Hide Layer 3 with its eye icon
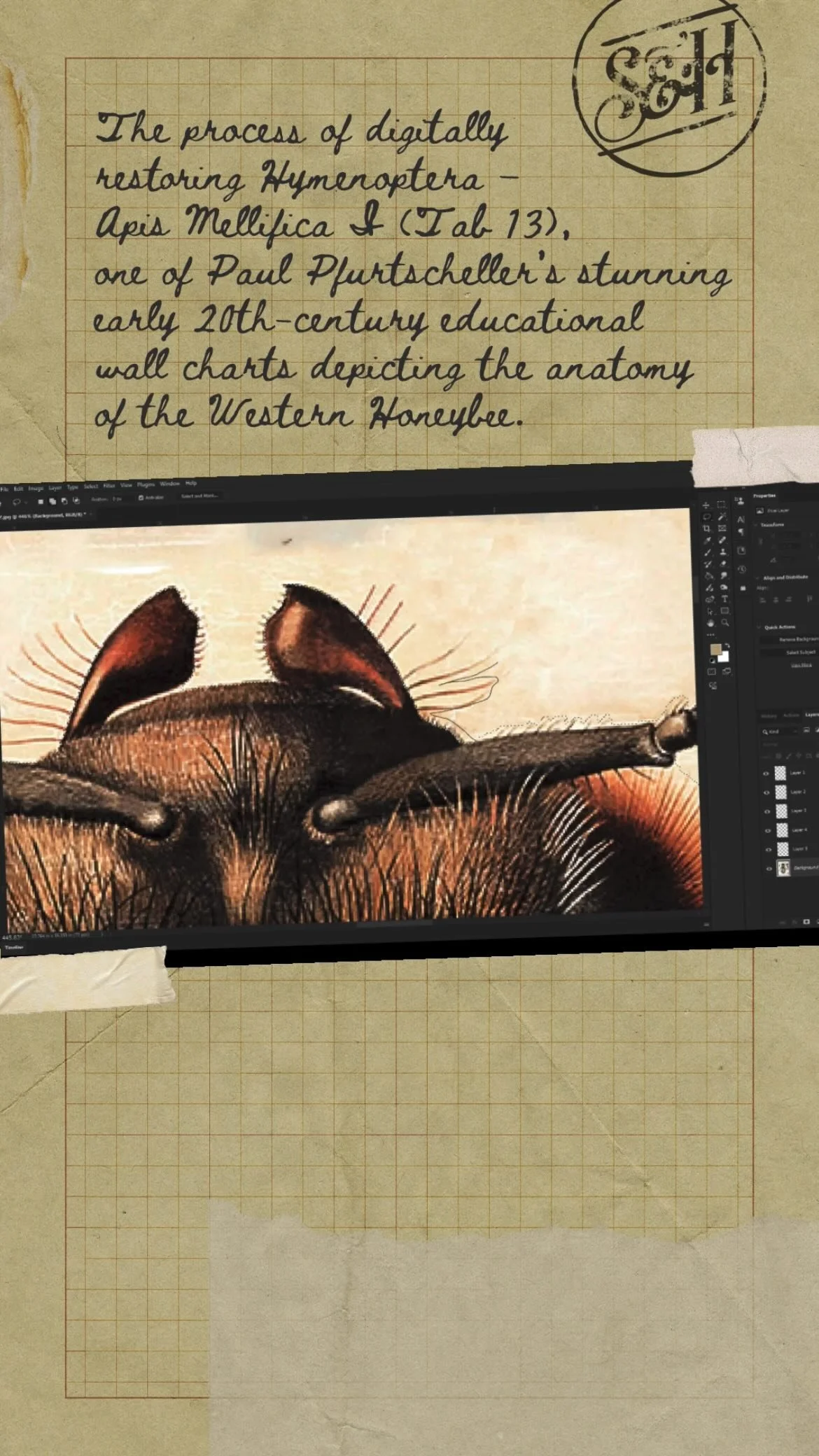The image size is (819, 1456). pos(767,811)
